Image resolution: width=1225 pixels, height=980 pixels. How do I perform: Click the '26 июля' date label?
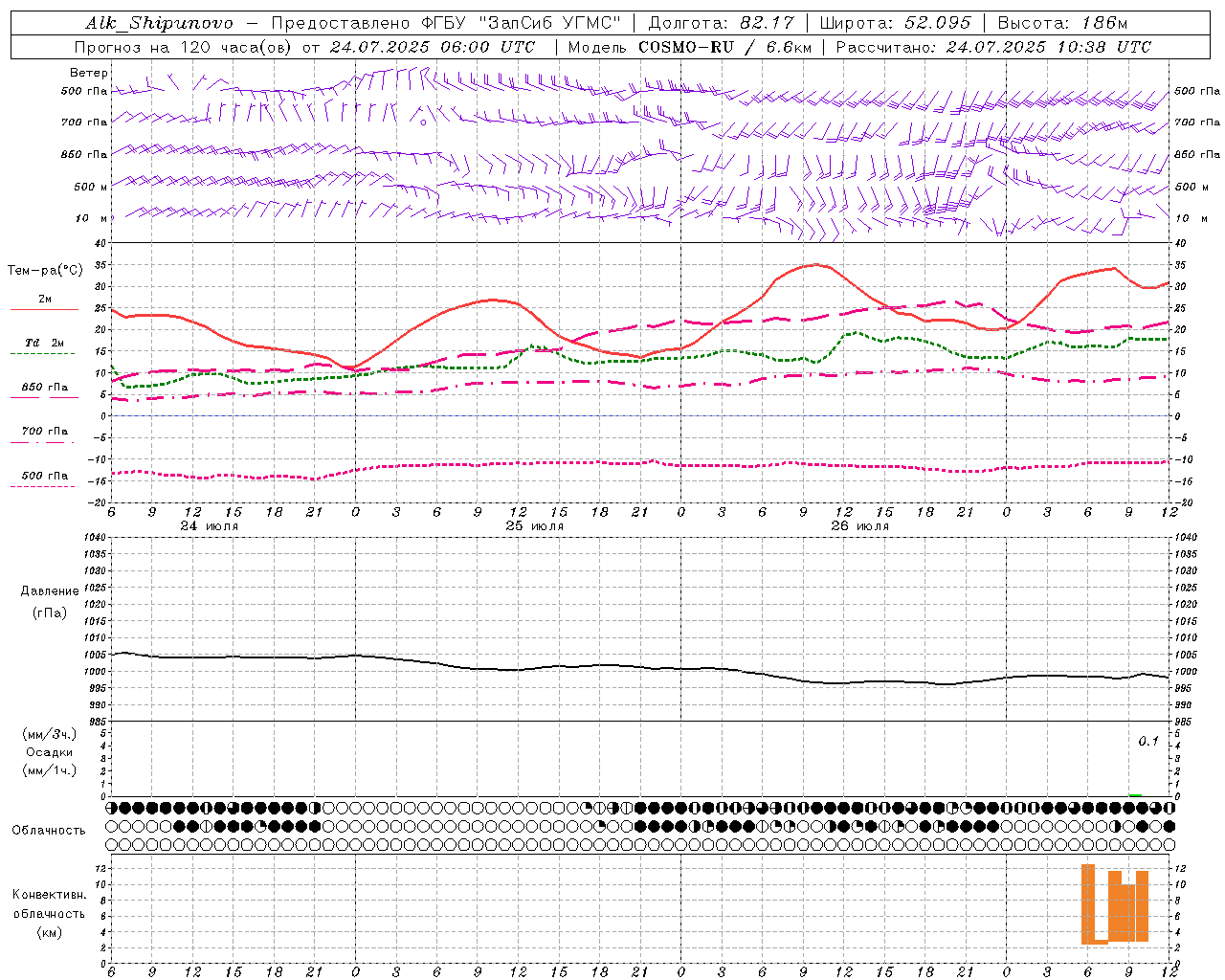click(860, 525)
